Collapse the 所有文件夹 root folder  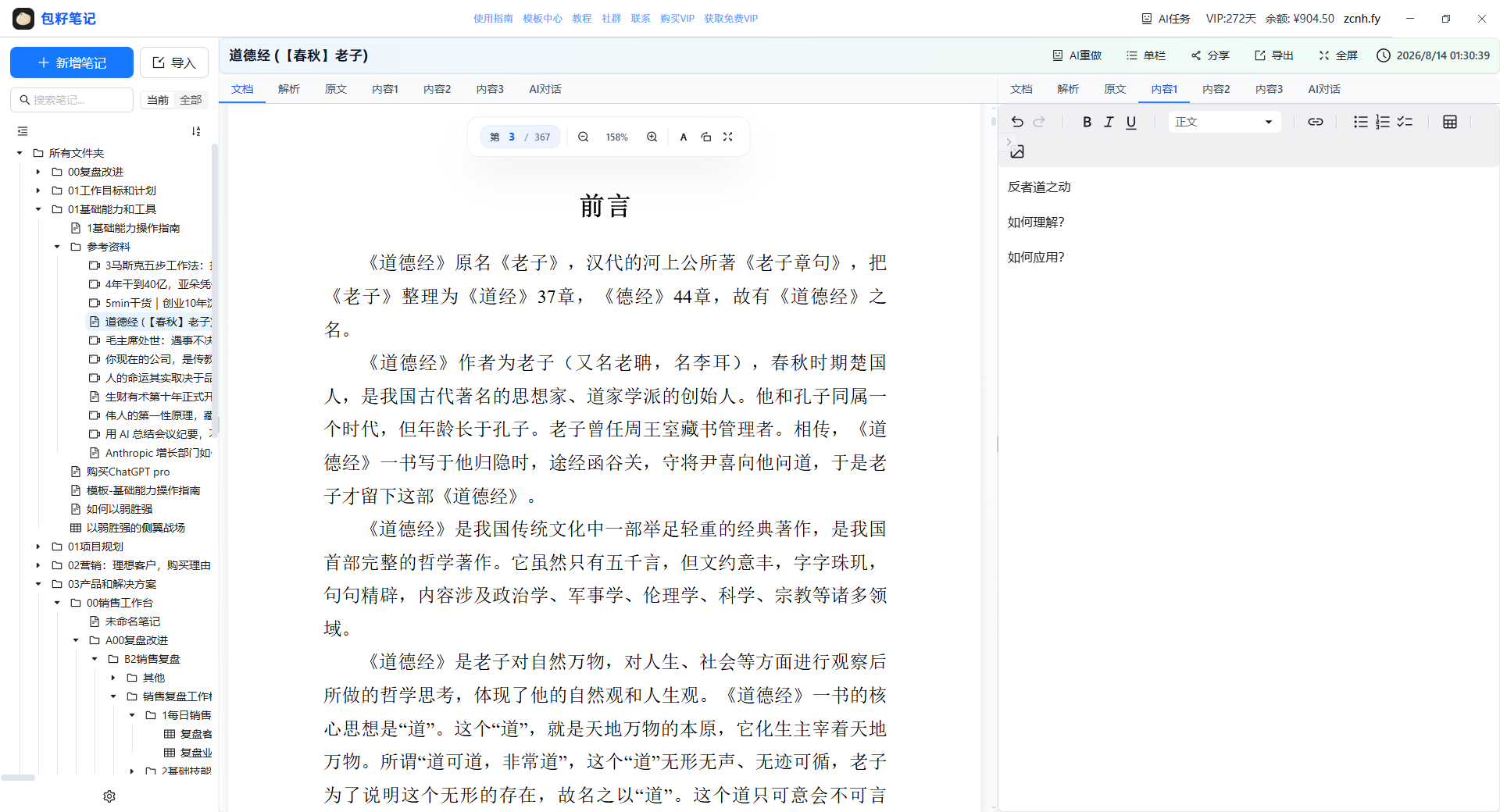point(20,153)
